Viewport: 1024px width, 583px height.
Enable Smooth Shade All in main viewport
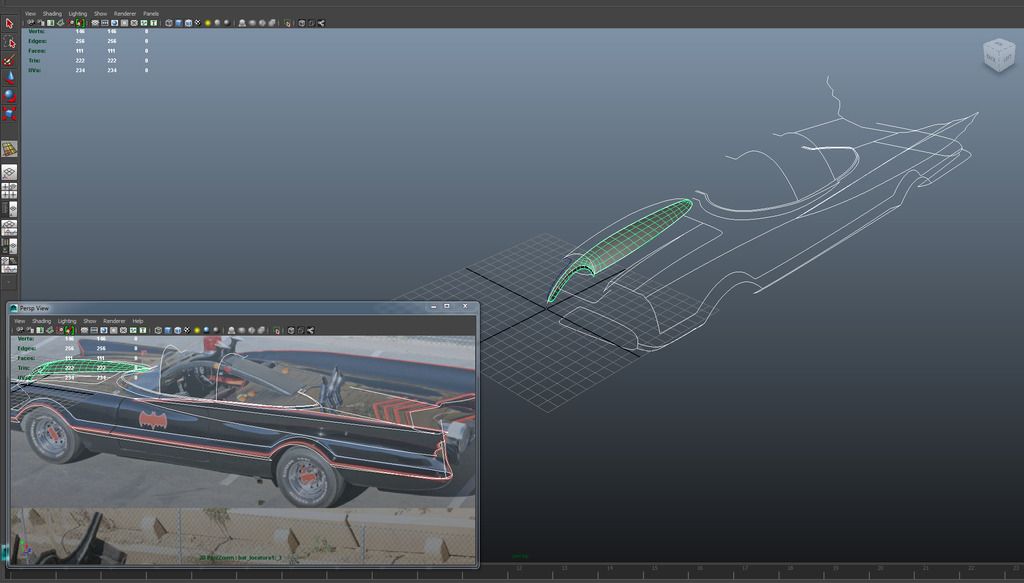178,23
